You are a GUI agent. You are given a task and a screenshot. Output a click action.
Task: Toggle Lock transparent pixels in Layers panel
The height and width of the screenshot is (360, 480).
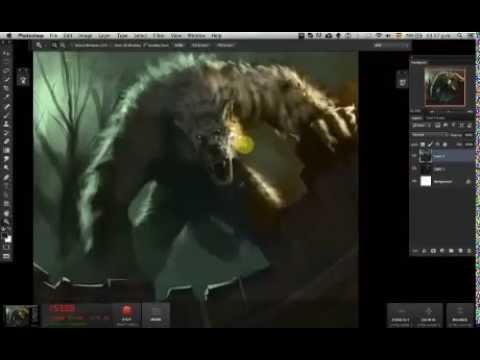click(422, 144)
